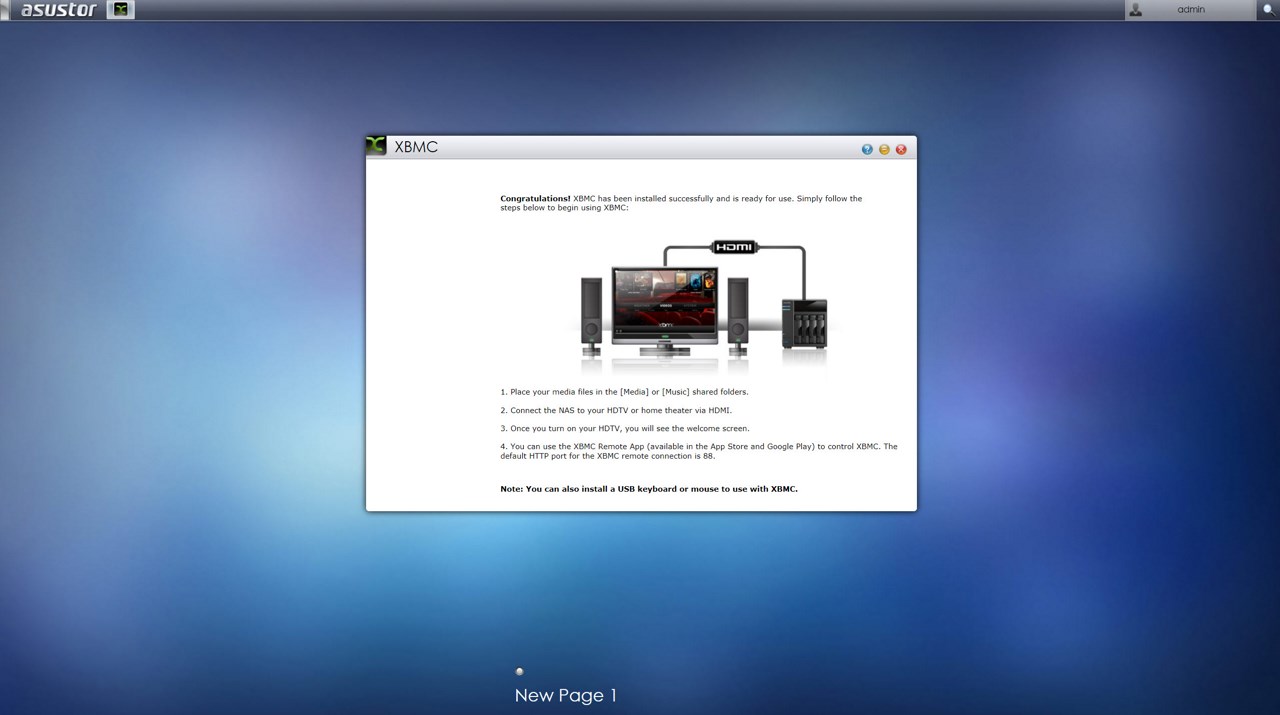The width and height of the screenshot is (1280, 715).
Task: Open the admin user menu
Action: (x=1190, y=10)
